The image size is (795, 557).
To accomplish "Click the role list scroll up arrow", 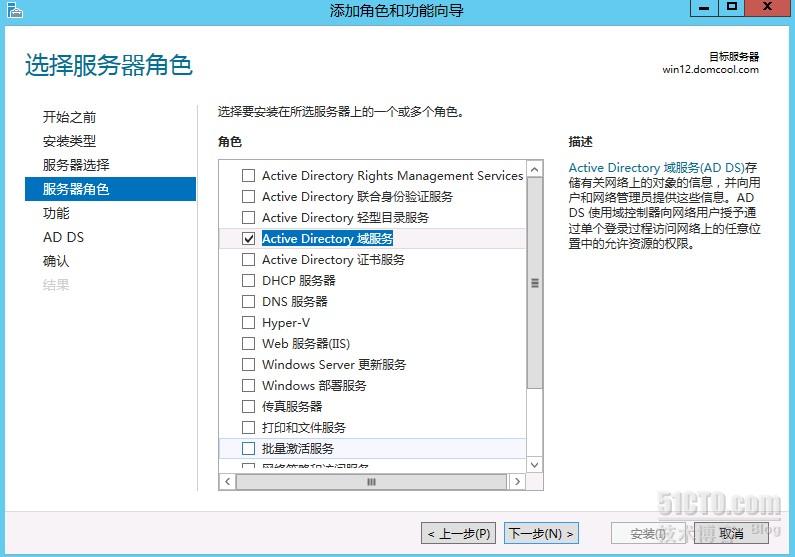I will click(534, 171).
